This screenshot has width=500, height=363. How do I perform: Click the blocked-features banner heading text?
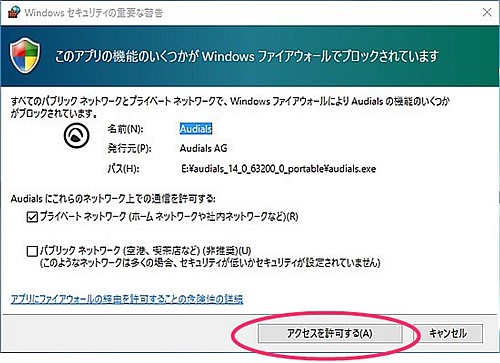(247, 56)
